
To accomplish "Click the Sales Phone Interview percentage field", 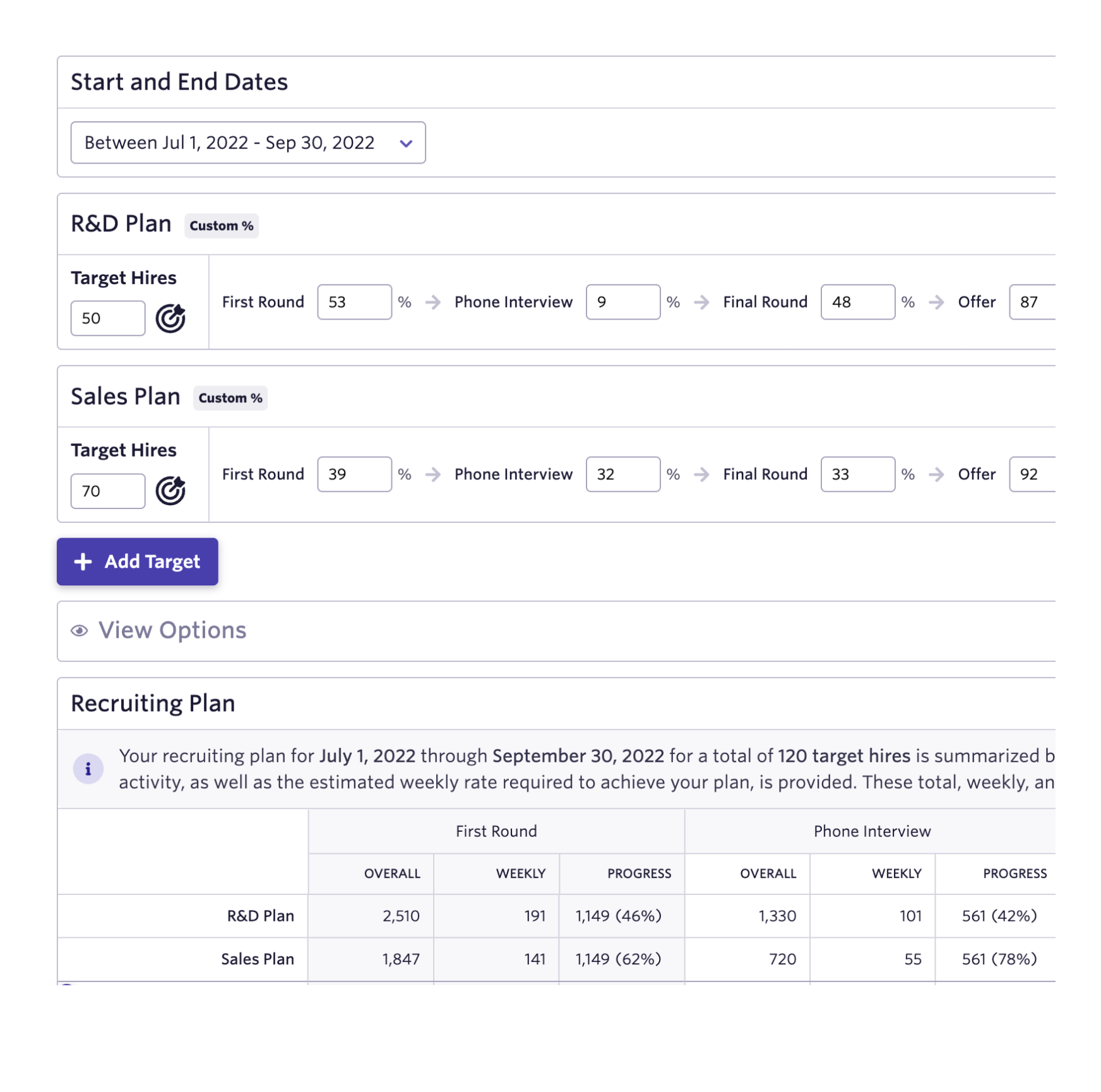I will click(623, 474).
